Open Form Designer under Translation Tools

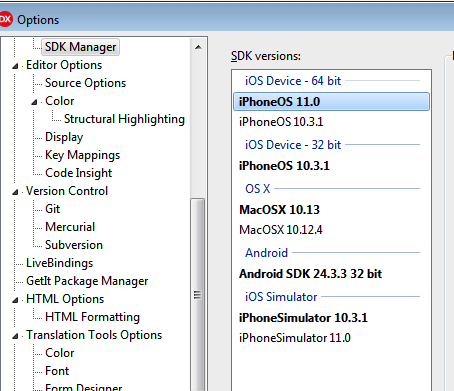84,387
